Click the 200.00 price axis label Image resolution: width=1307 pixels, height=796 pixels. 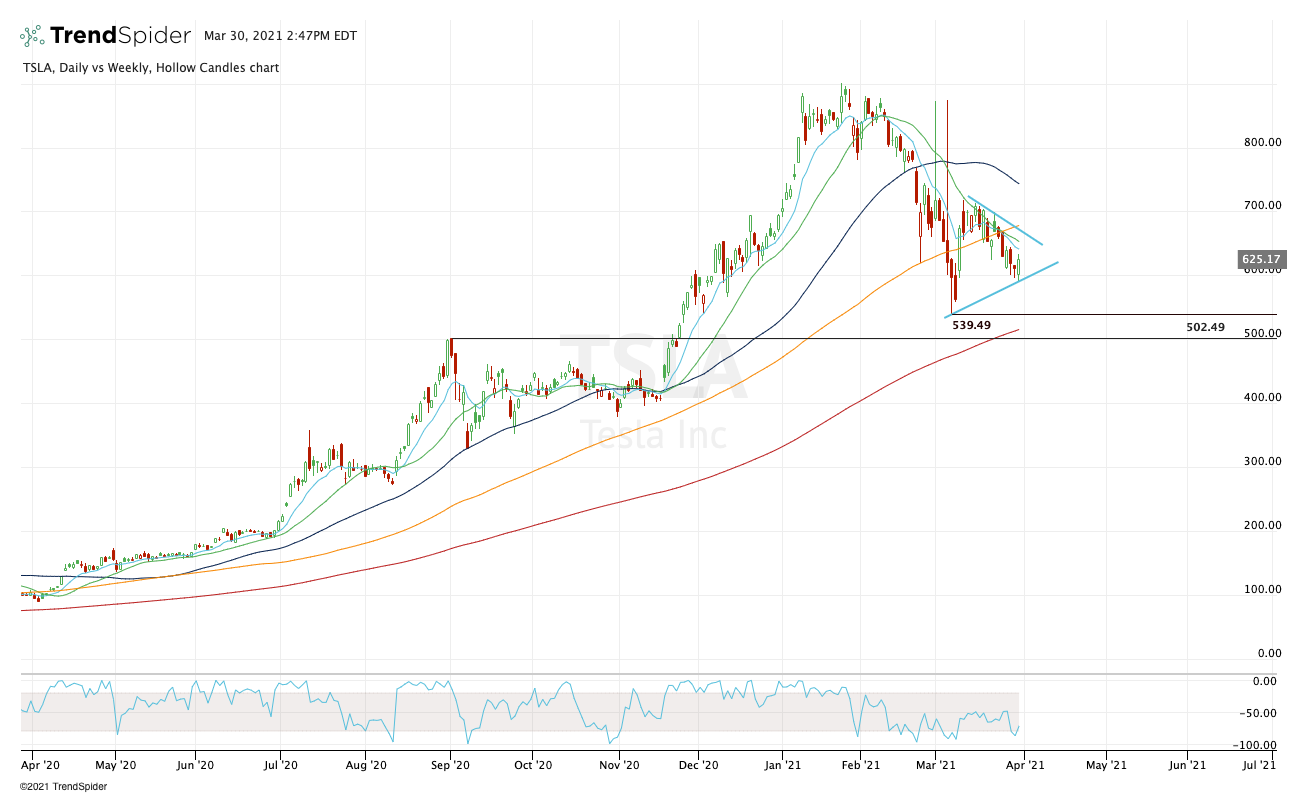[x=1263, y=526]
